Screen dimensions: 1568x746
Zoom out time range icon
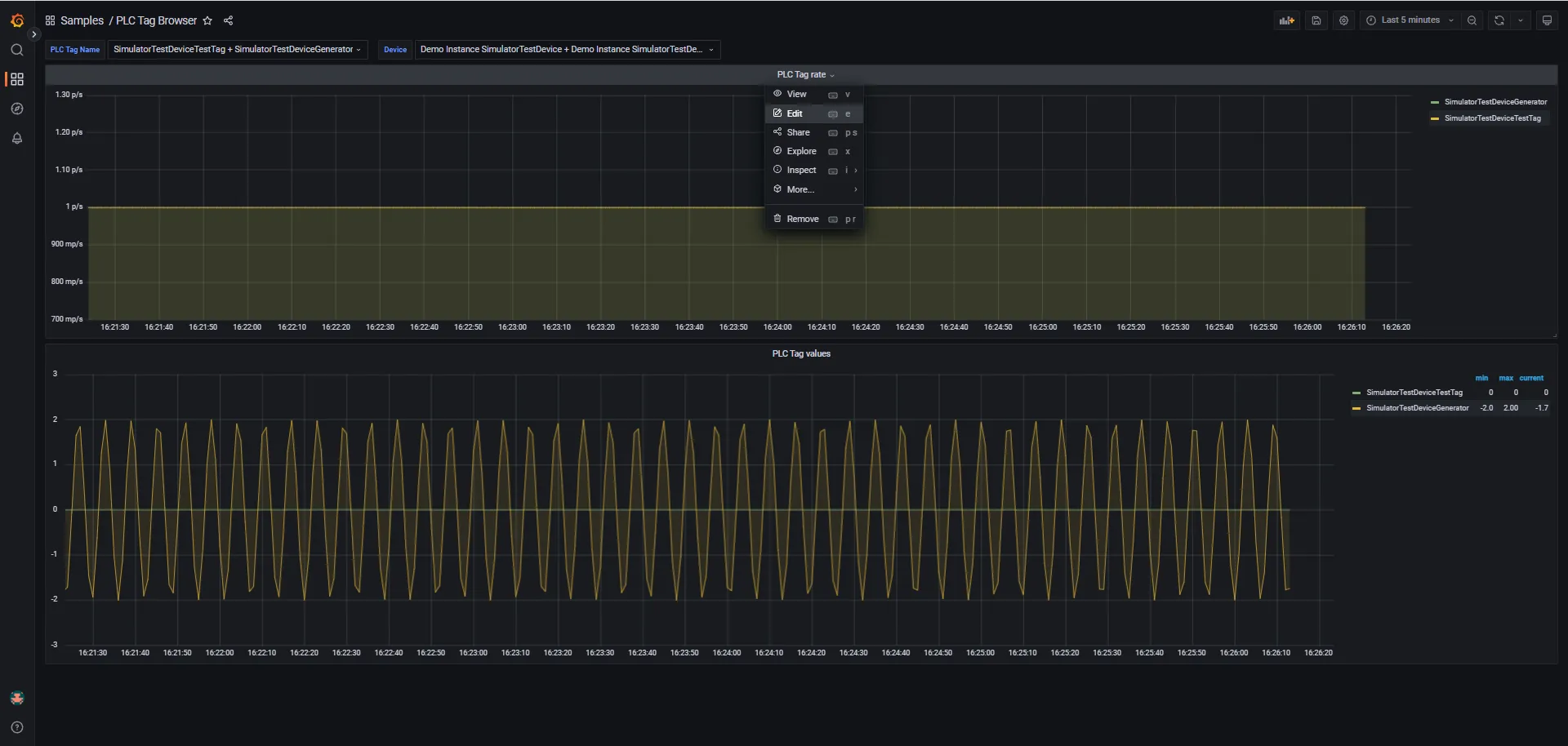[1472, 20]
